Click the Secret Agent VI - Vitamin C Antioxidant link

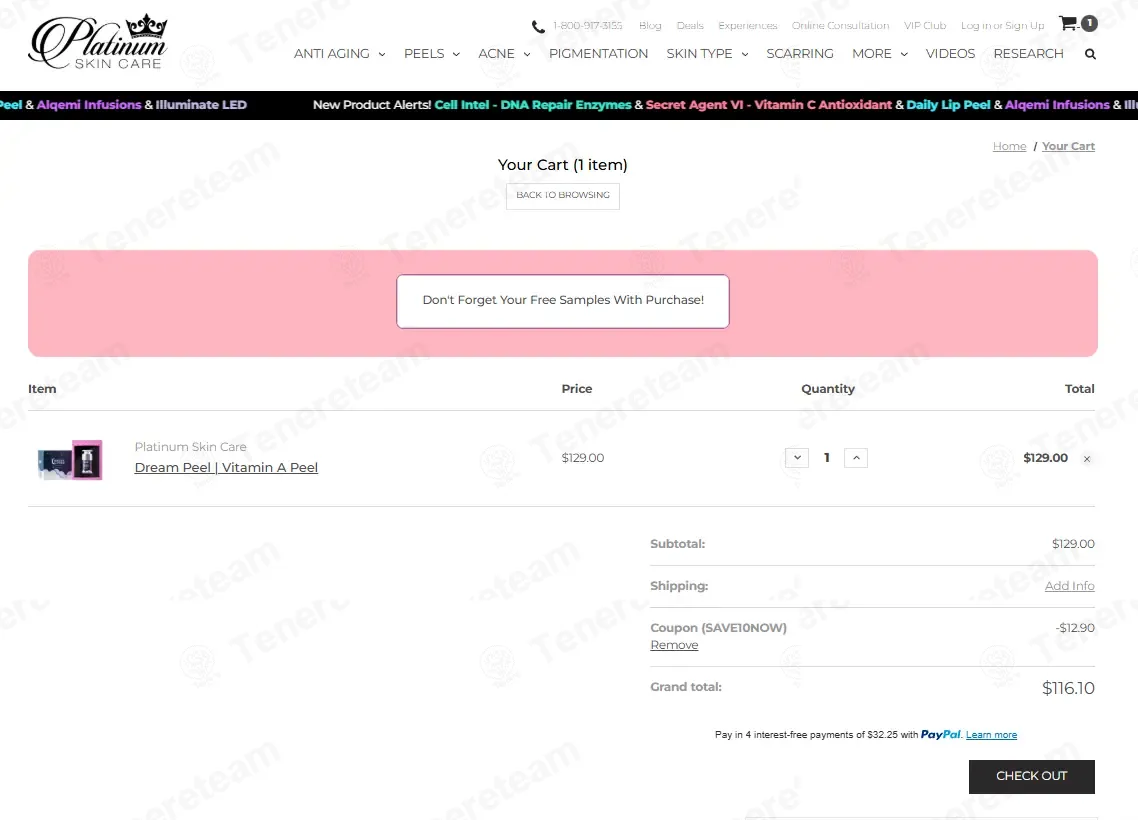(769, 104)
